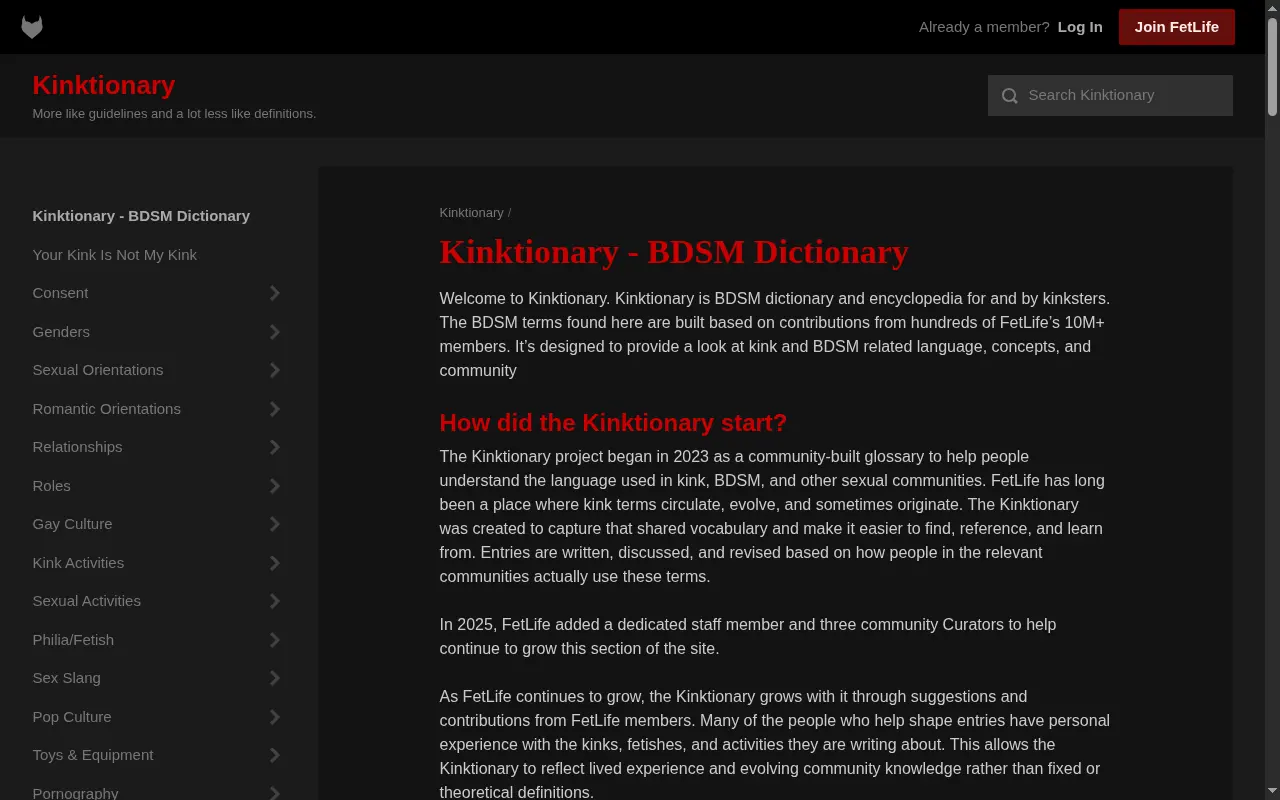Expand the Genders section chevron
This screenshot has height=800, width=1280.
pos(275,332)
